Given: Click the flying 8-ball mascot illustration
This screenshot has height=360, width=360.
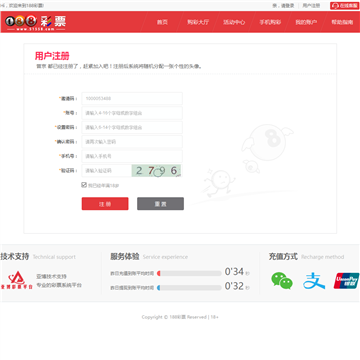Looking at the screenshot, I should click(x=267, y=141).
